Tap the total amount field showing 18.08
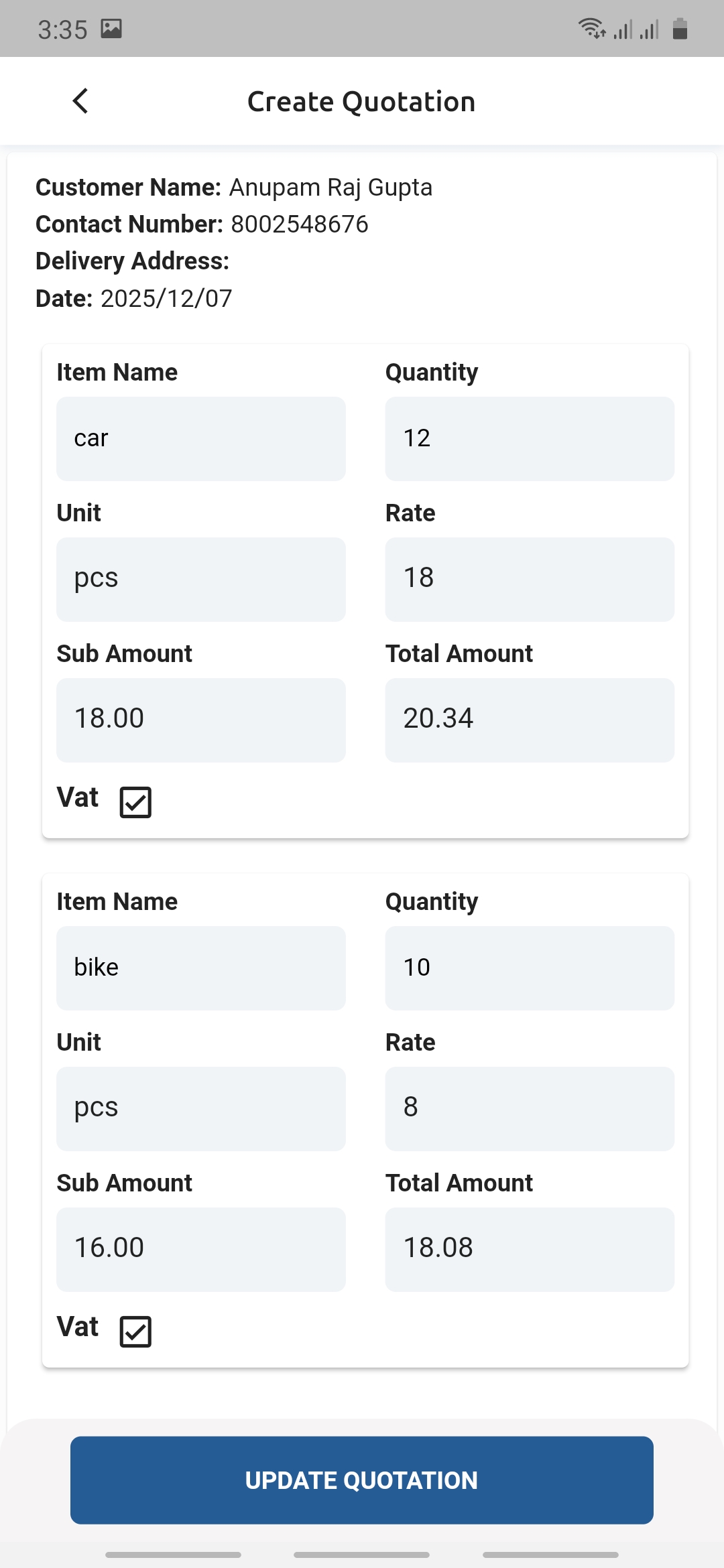Screen dimensions: 724x1568 (x=530, y=1250)
